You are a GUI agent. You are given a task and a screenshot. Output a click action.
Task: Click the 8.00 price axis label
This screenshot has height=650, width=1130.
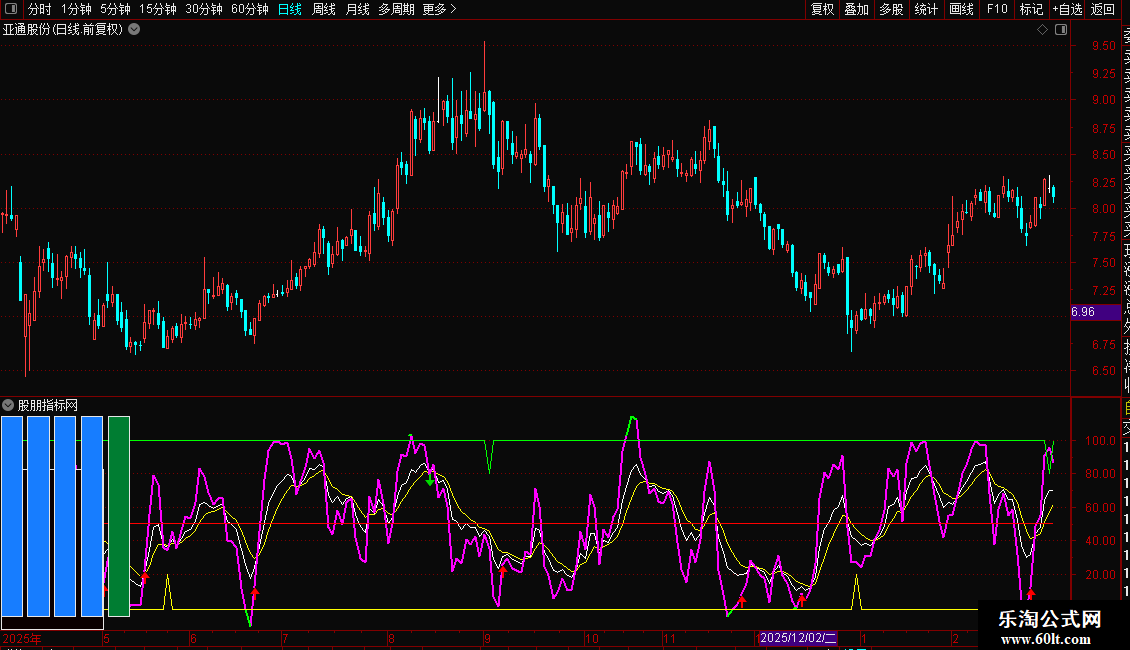[x=1103, y=209]
